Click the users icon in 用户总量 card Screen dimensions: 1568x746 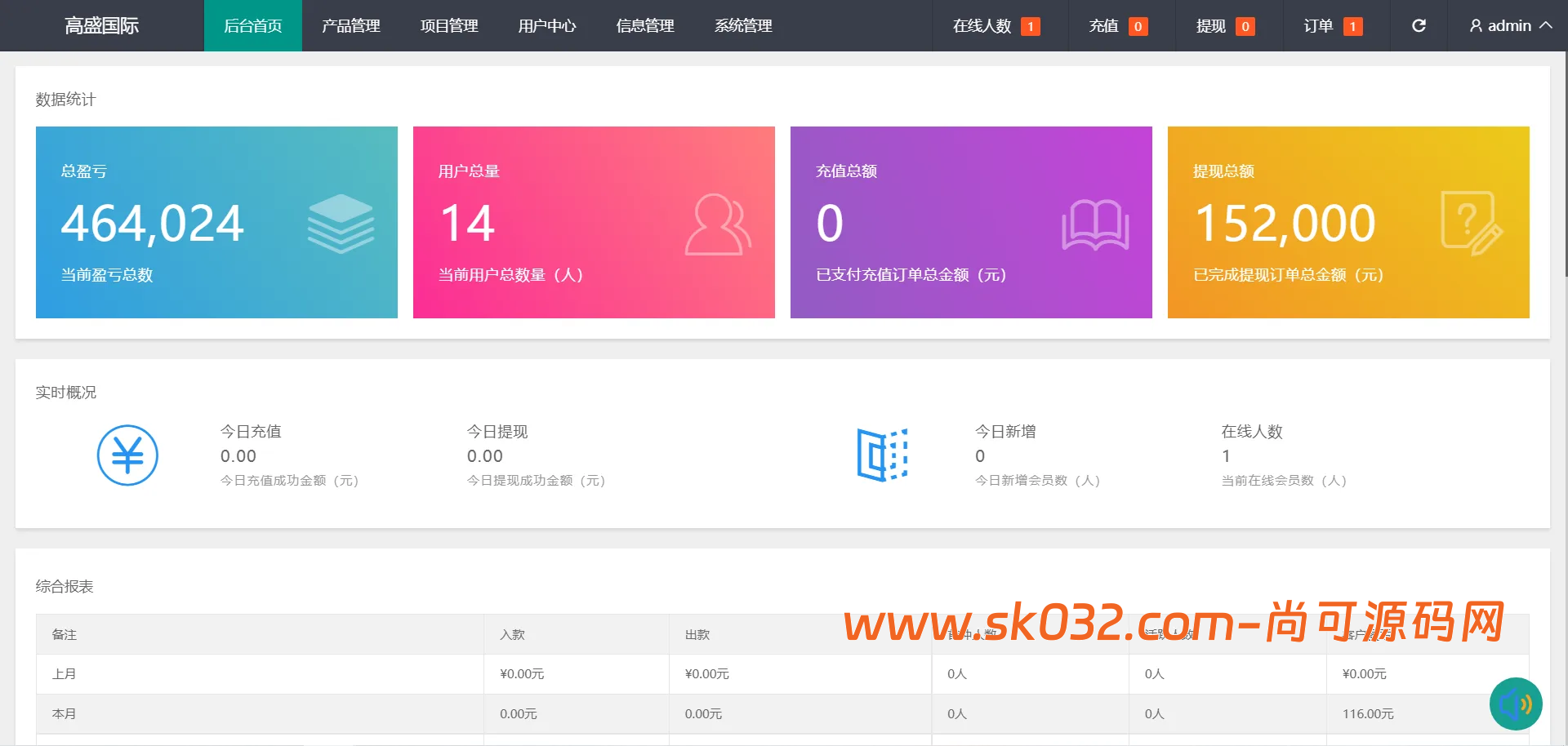tap(717, 224)
